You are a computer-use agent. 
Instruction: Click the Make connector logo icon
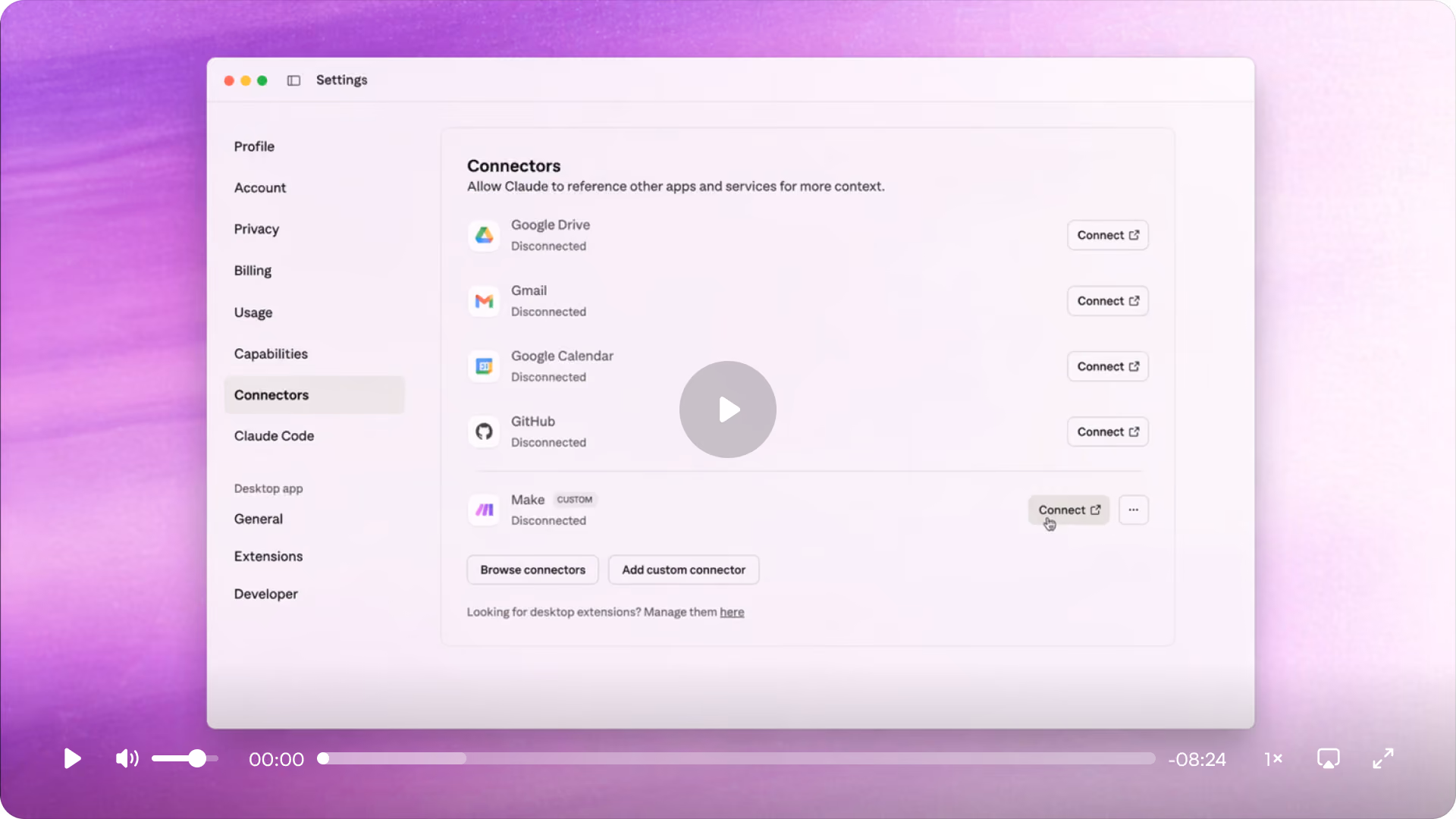[484, 510]
